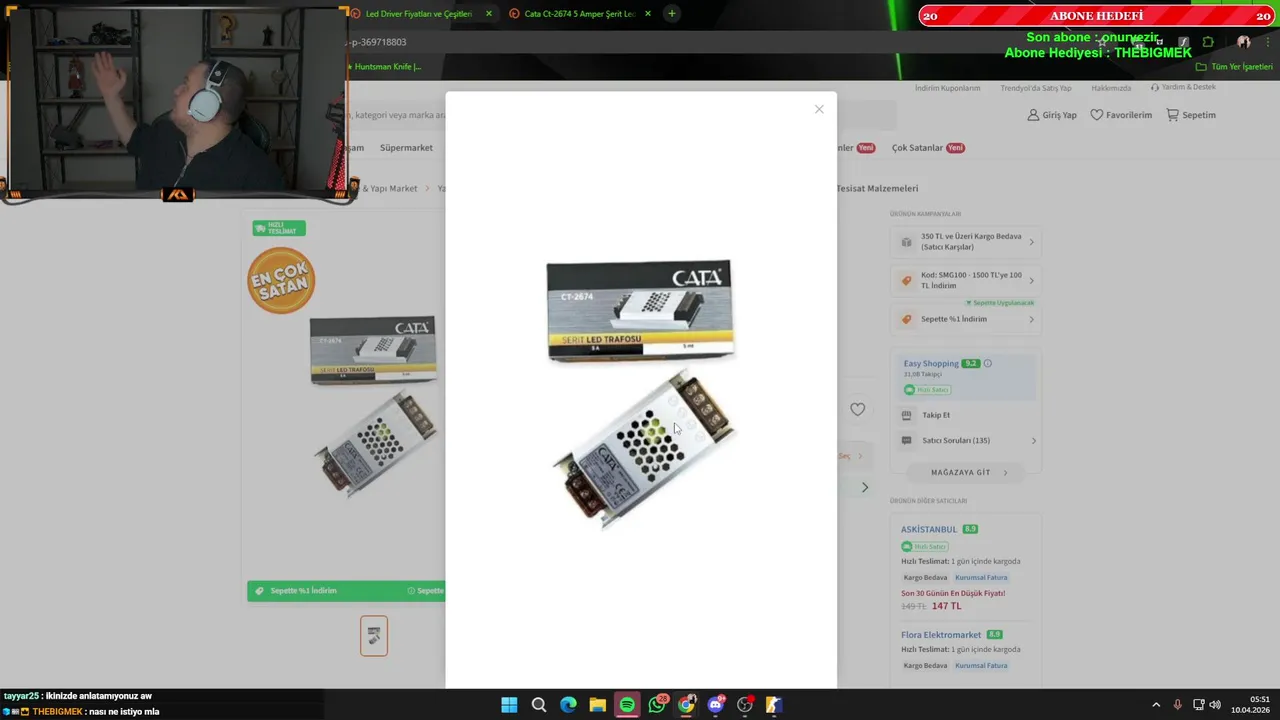
Task: Expand Satıcı Soruları (135)
Action: point(968,440)
